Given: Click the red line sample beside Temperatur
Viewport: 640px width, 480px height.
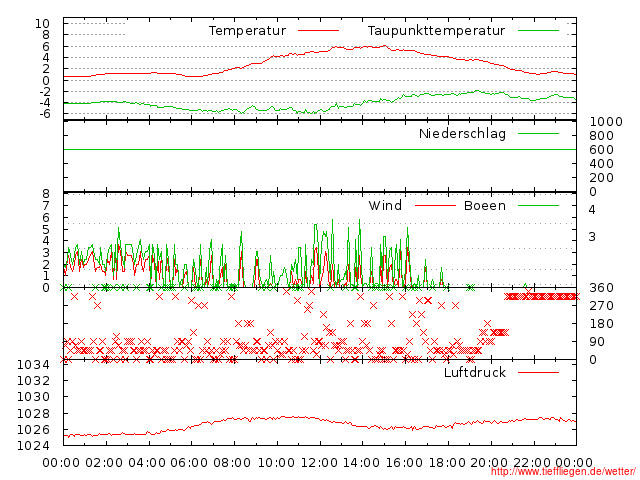Looking at the screenshot, I should [x=318, y=31].
